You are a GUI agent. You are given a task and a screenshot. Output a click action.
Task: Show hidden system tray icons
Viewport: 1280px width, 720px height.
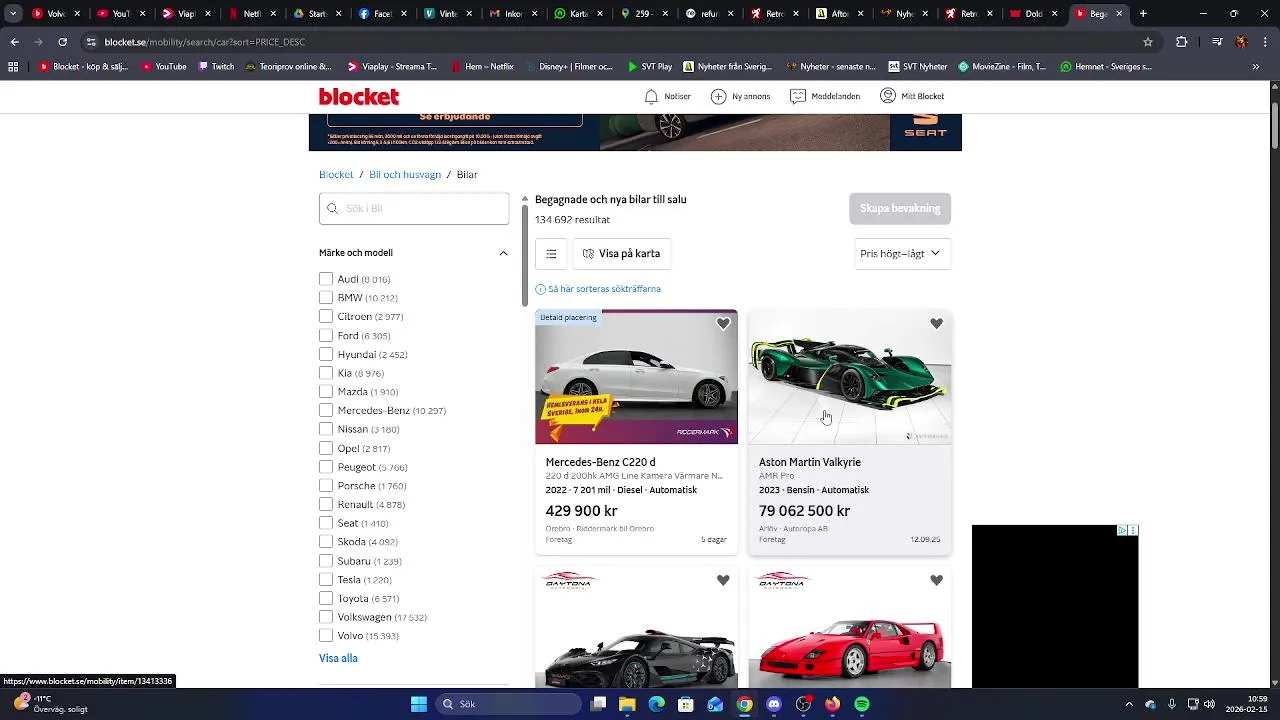(x=1129, y=704)
